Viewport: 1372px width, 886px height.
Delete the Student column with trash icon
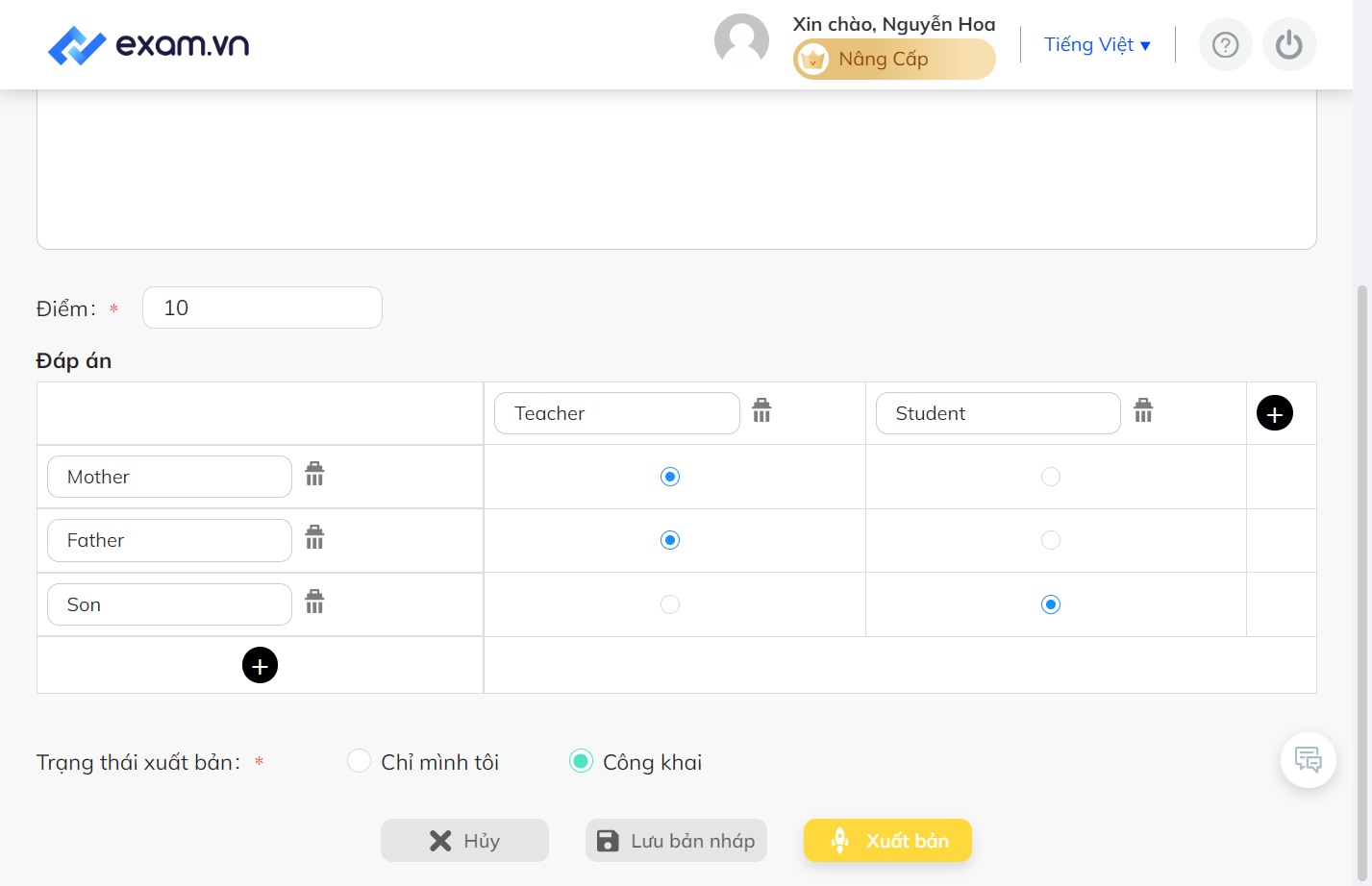coord(1143,411)
